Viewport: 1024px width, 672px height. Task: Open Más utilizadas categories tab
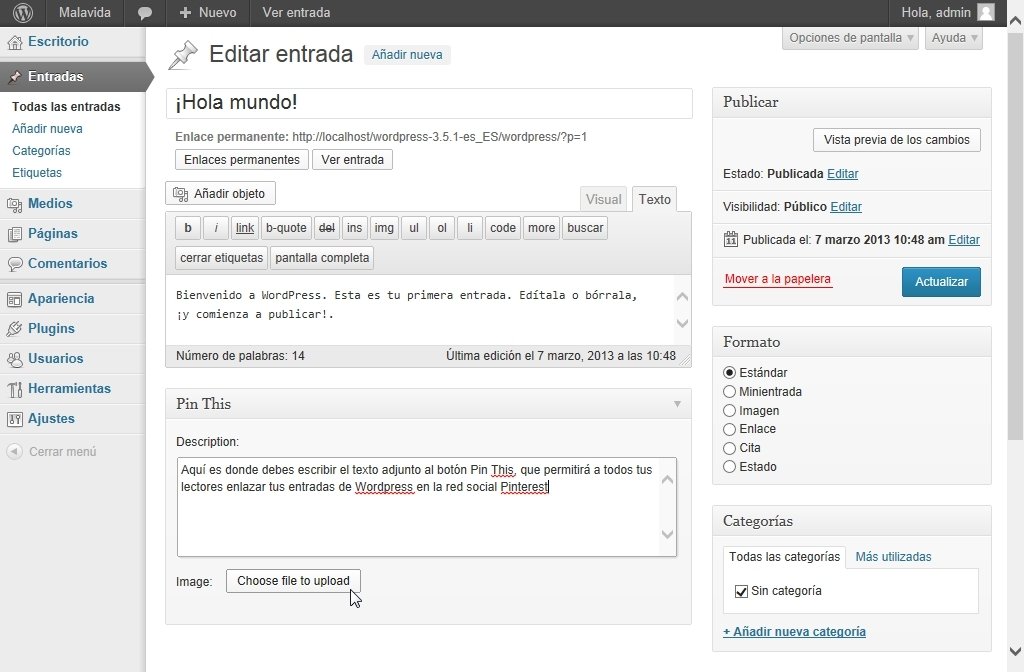point(893,557)
